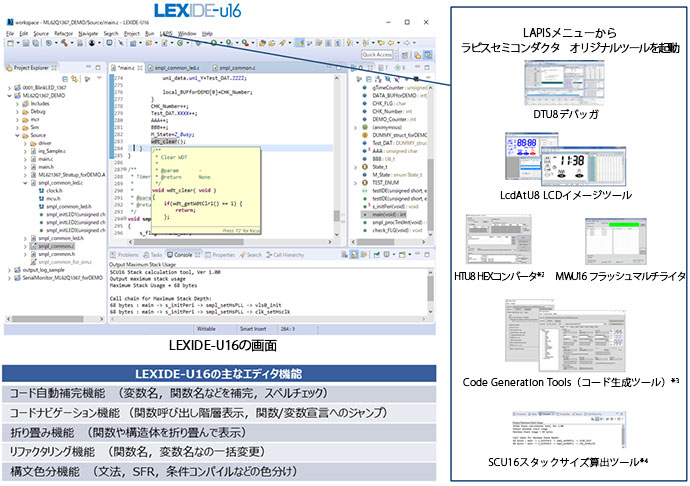Expand the 0001_BlinkLED_1367 project
The height and width of the screenshot is (486, 690).
(9, 88)
